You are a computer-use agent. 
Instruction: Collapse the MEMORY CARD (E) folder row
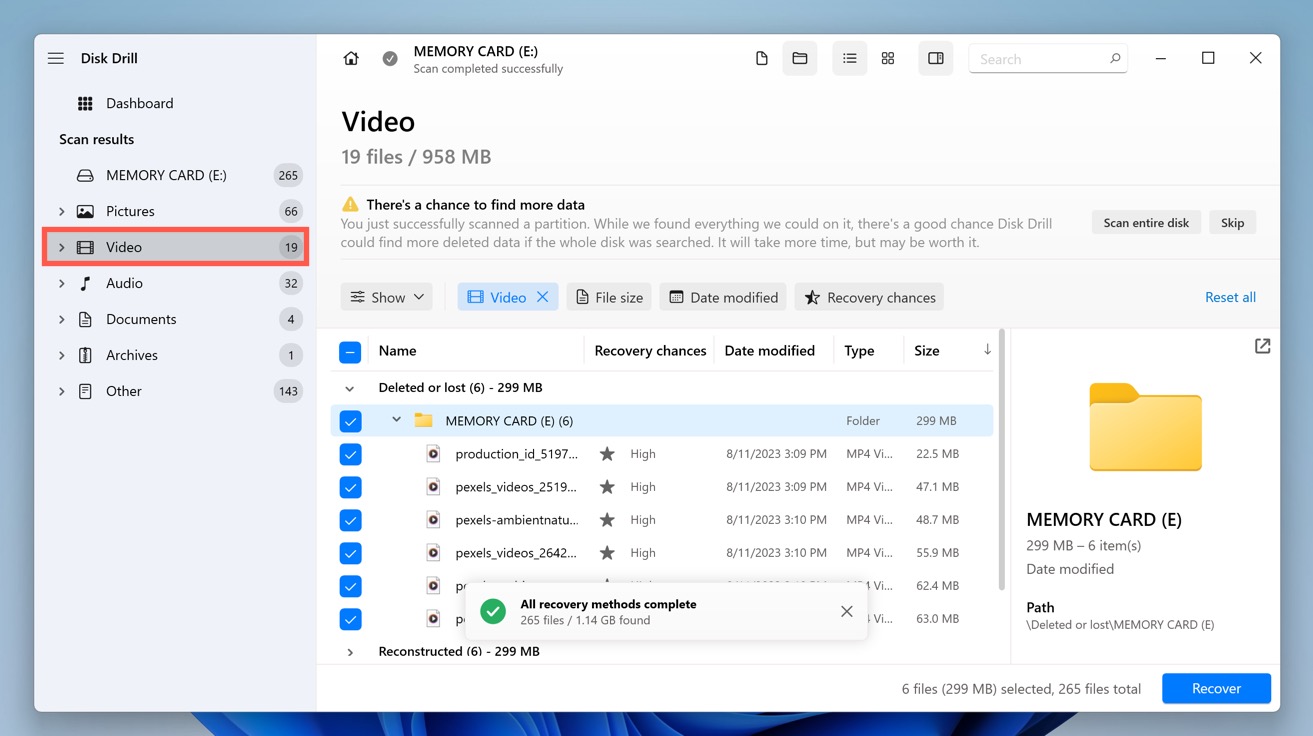[396, 420]
